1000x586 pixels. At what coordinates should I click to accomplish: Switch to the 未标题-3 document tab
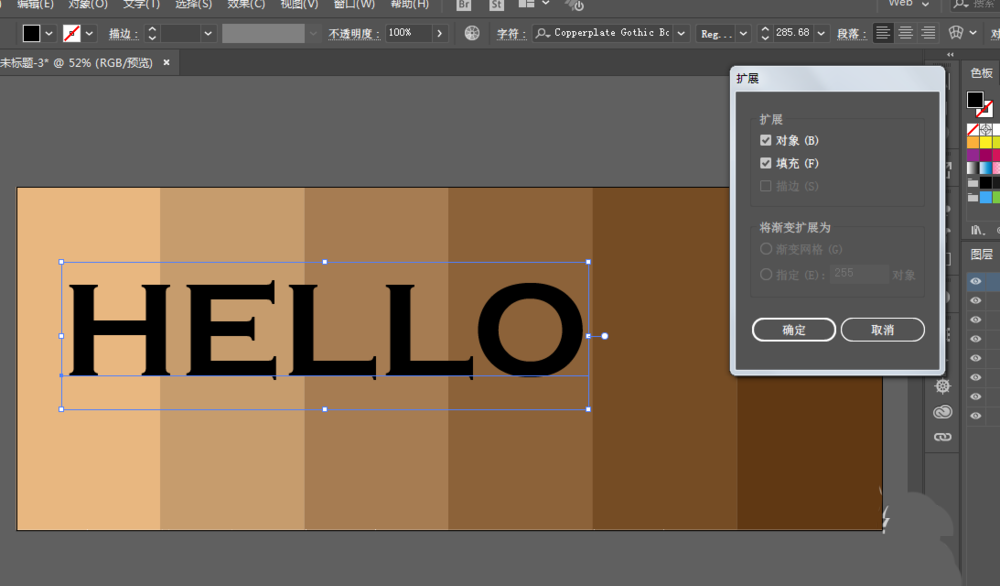tap(76, 63)
